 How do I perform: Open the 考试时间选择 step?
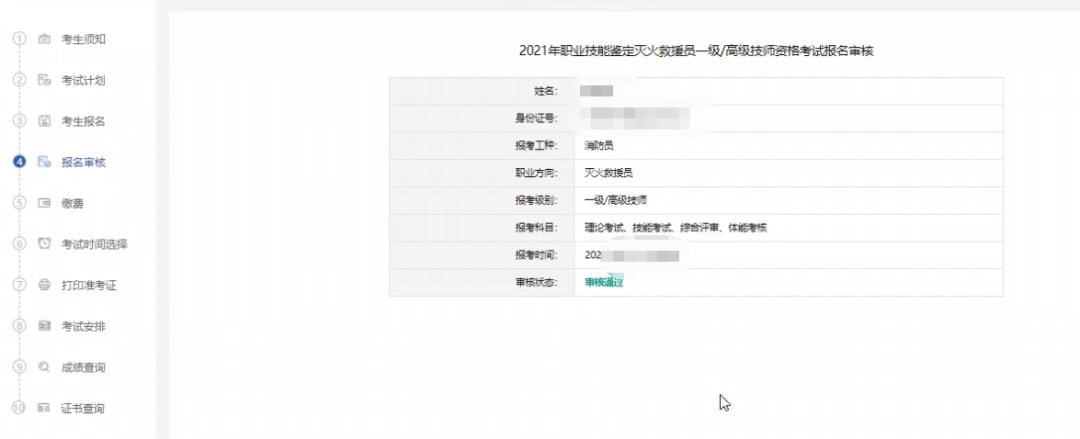click(x=94, y=245)
